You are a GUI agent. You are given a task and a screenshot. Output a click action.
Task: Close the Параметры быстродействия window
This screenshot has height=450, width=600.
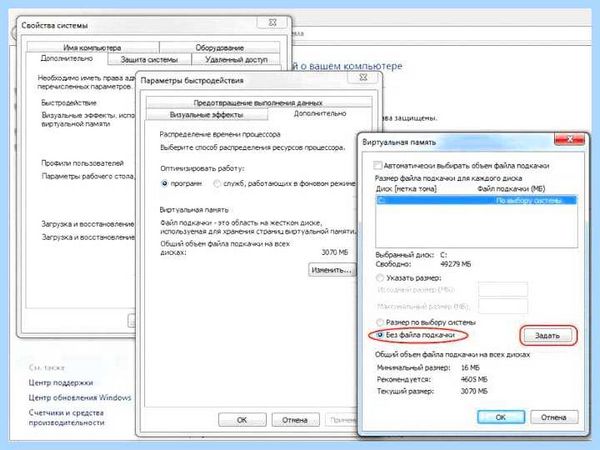click(x=364, y=77)
